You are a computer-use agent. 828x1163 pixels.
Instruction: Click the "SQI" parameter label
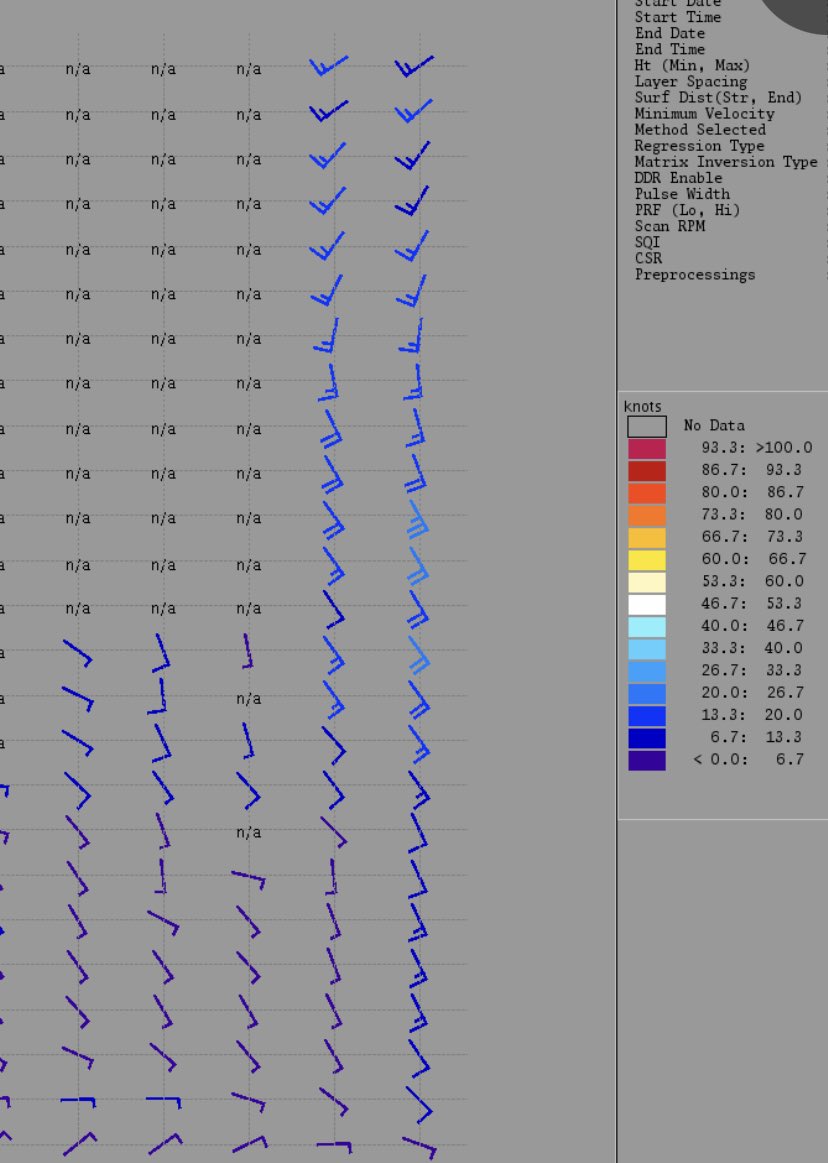(647, 243)
